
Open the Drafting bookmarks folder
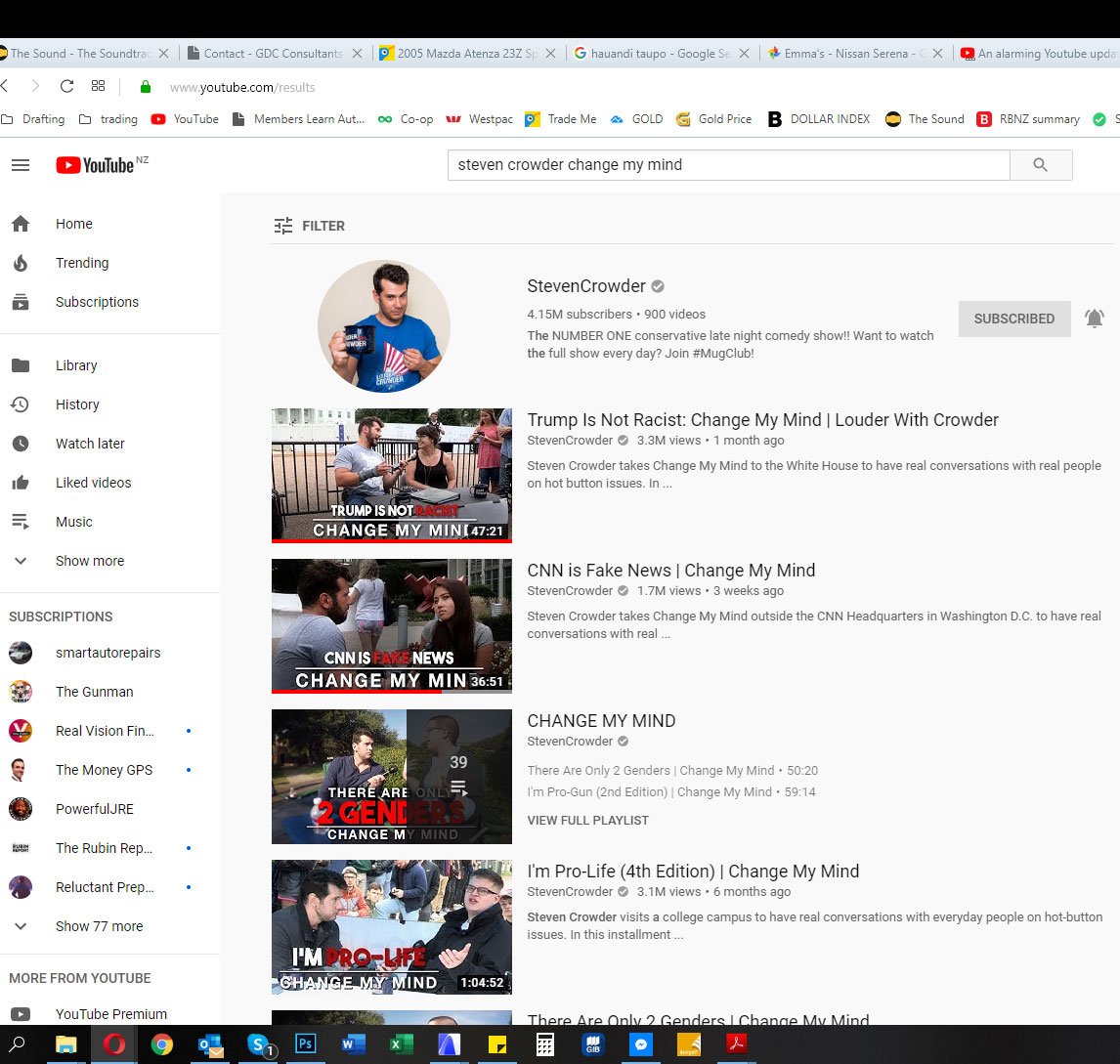click(33, 119)
